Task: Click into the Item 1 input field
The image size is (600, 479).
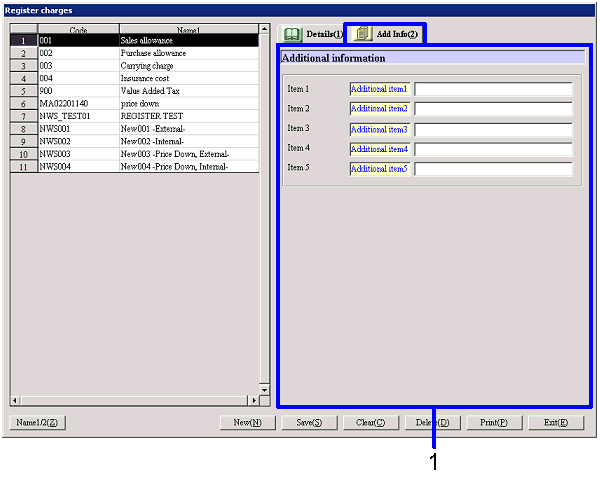Action: tap(493, 89)
